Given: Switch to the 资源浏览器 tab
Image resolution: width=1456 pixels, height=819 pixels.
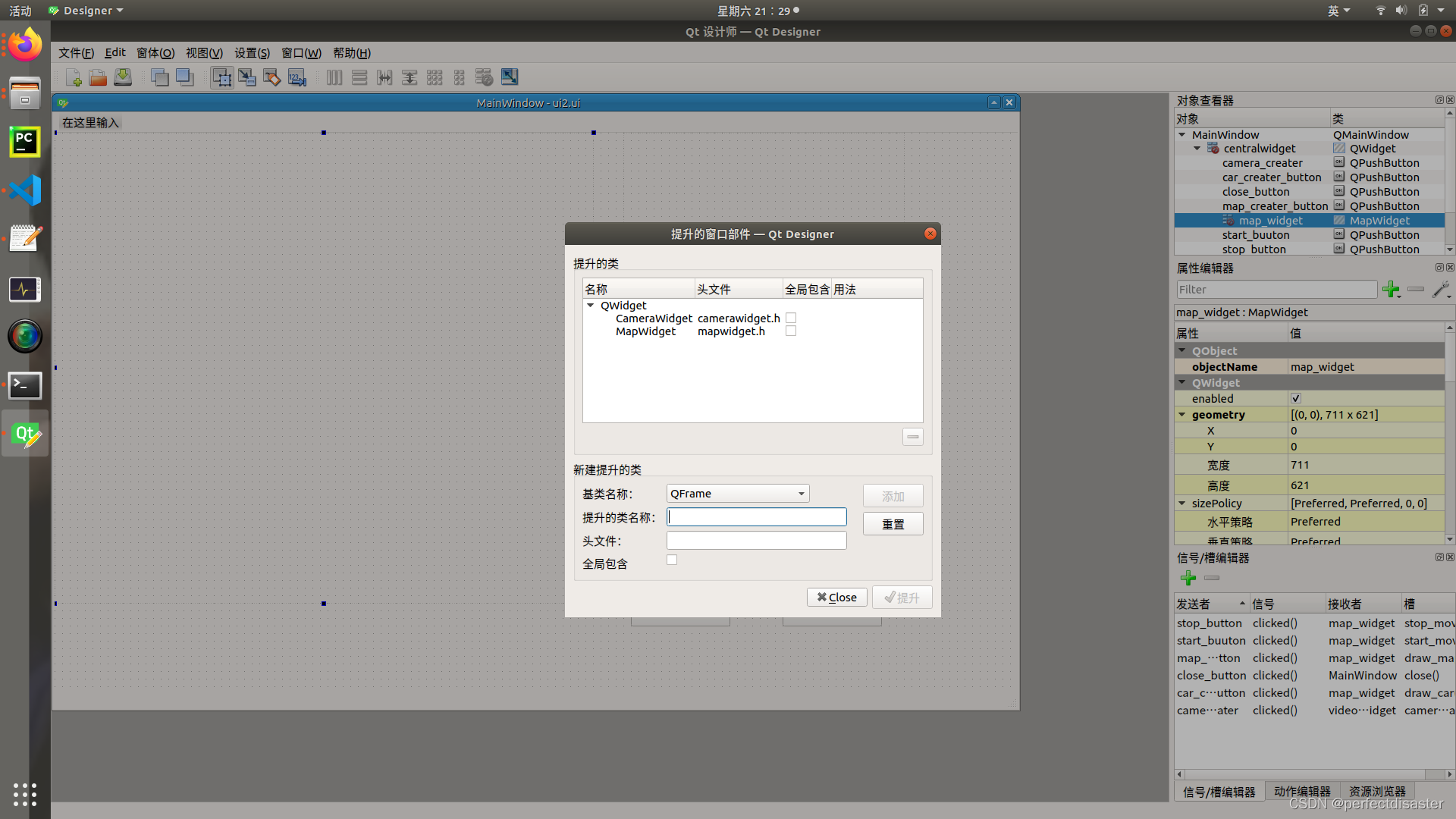Looking at the screenshot, I should tap(1376, 792).
